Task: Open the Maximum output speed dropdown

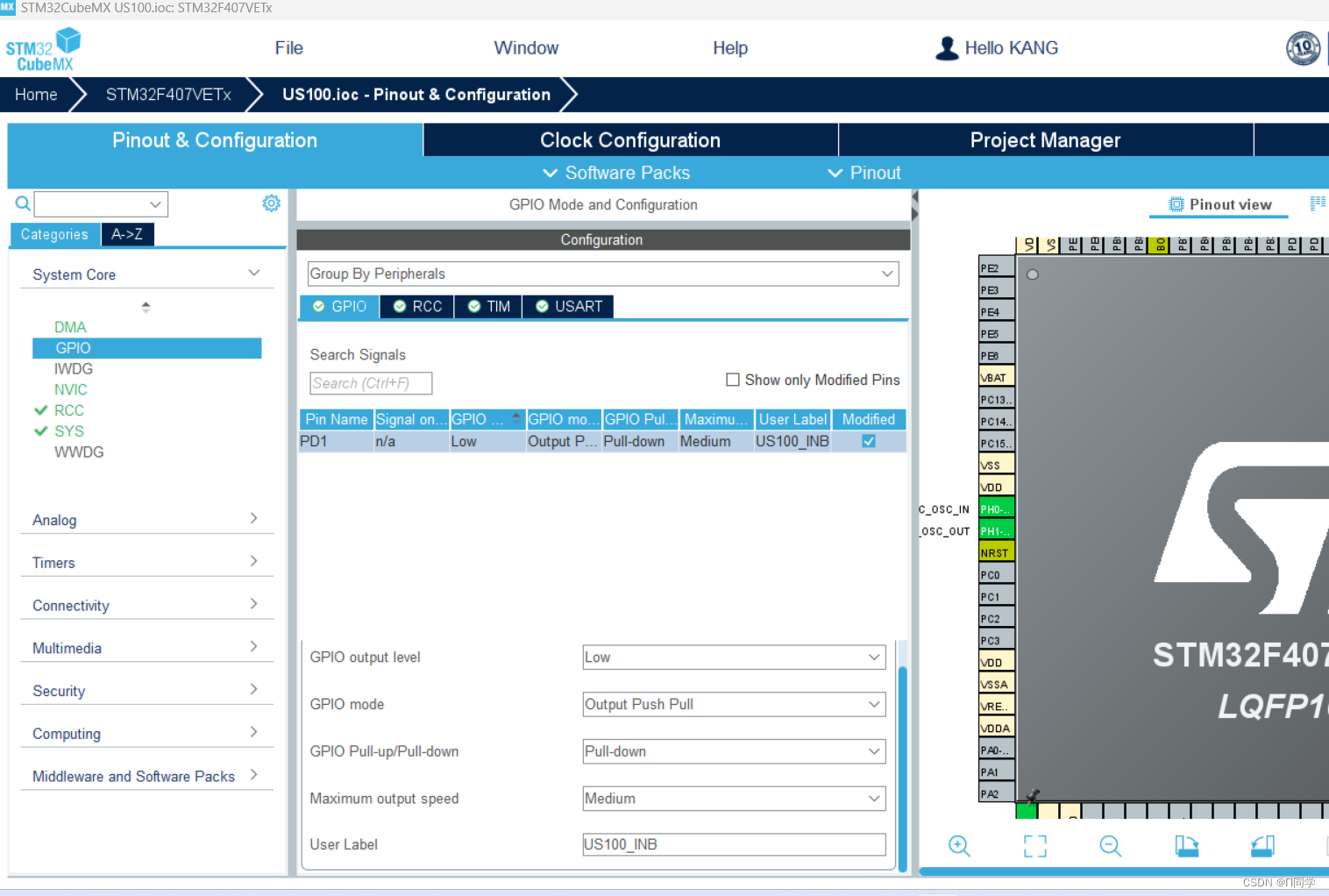Action: [734, 799]
